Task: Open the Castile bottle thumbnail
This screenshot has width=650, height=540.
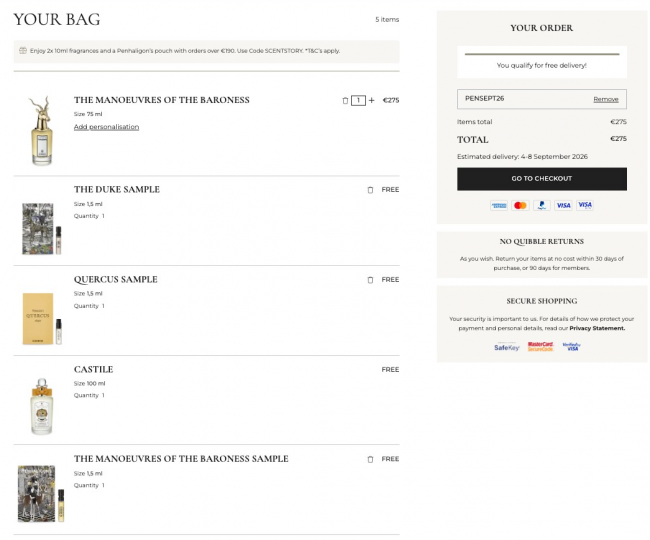Action: coord(42,406)
